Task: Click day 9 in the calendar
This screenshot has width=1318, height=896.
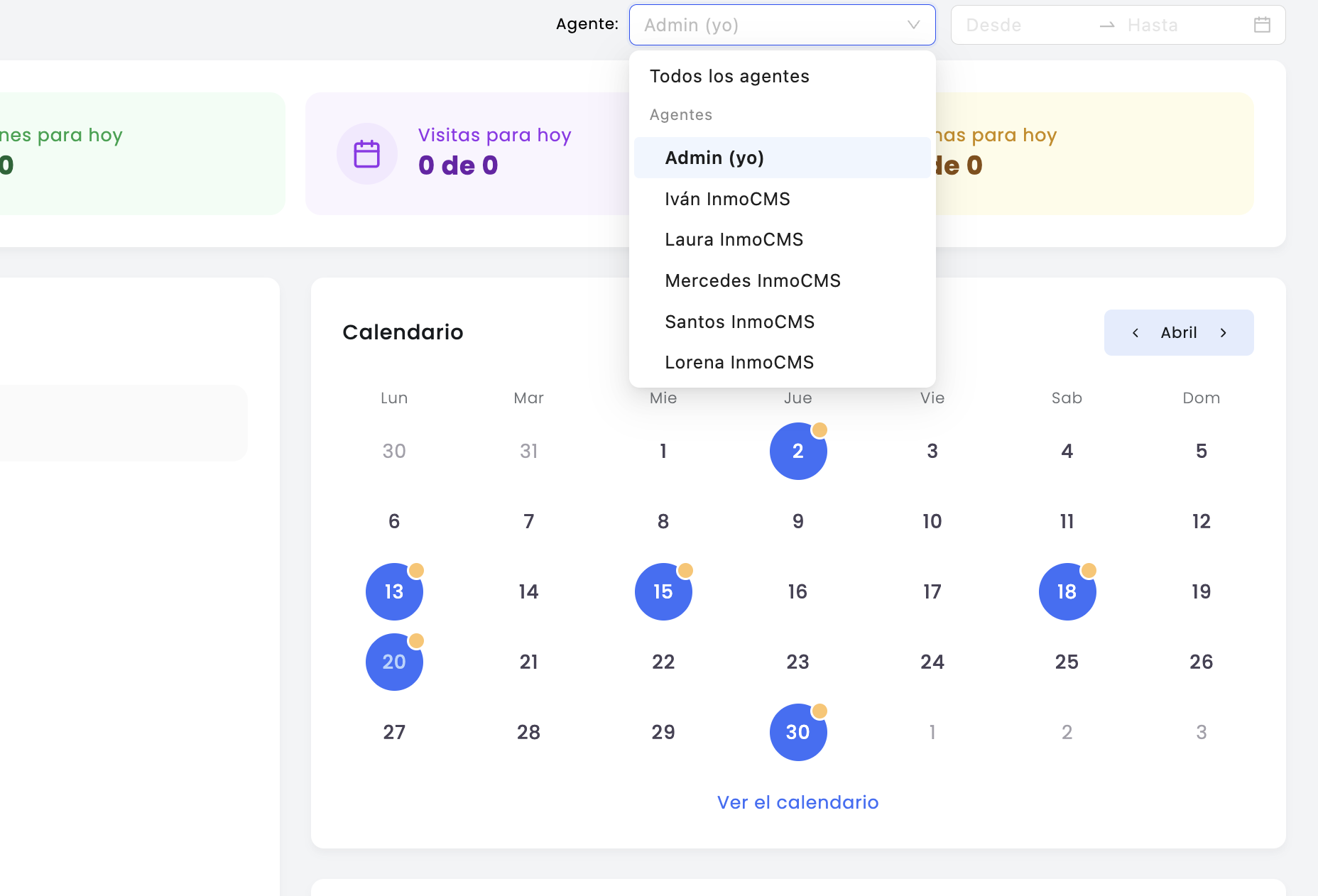Action: point(798,521)
